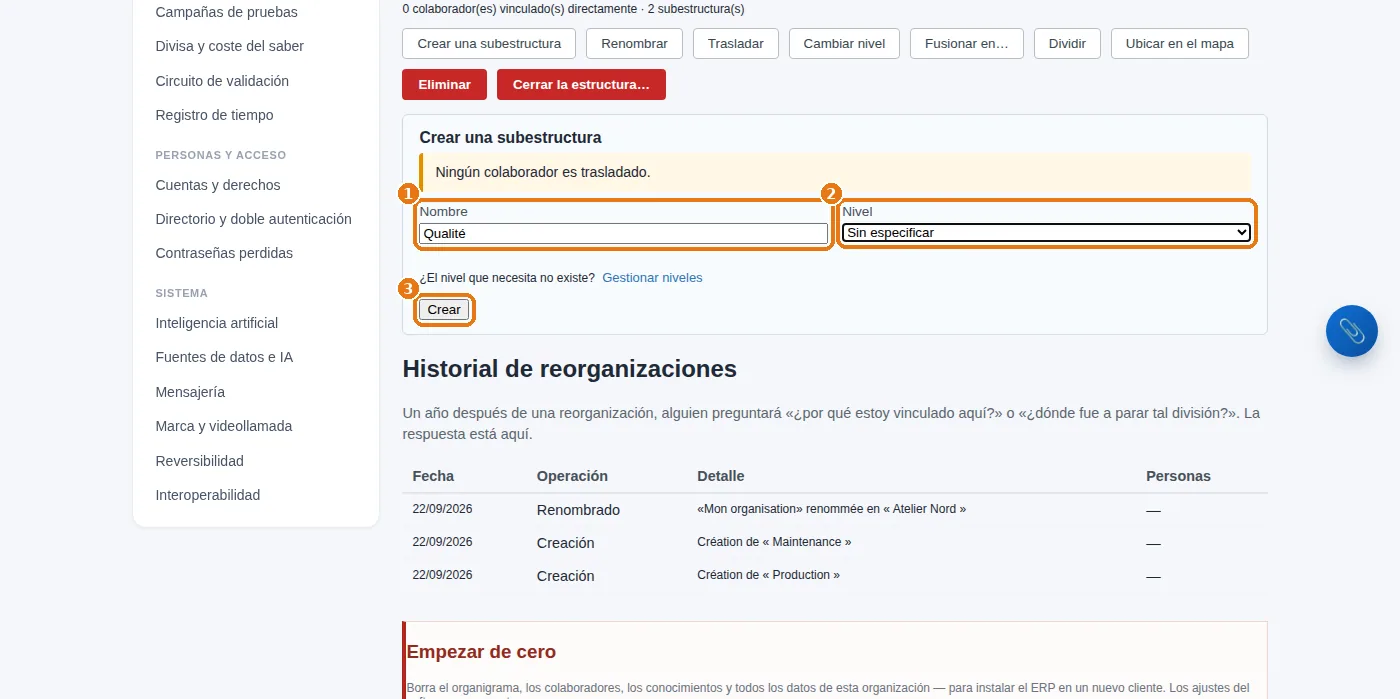Go to Contraseñas perdidas
This screenshot has width=1400, height=699.
coord(224,253)
